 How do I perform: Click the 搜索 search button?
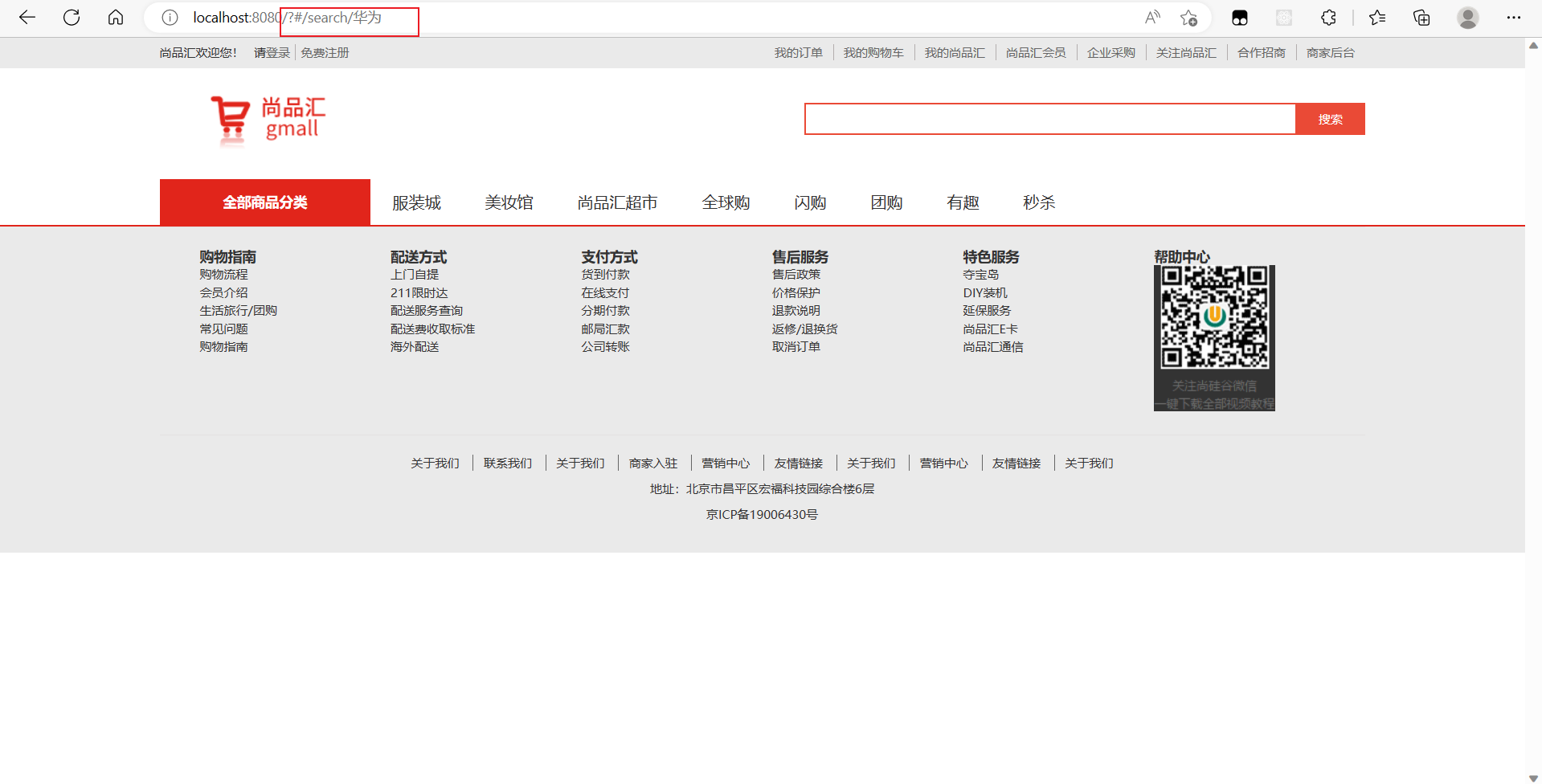(1329, 118)
